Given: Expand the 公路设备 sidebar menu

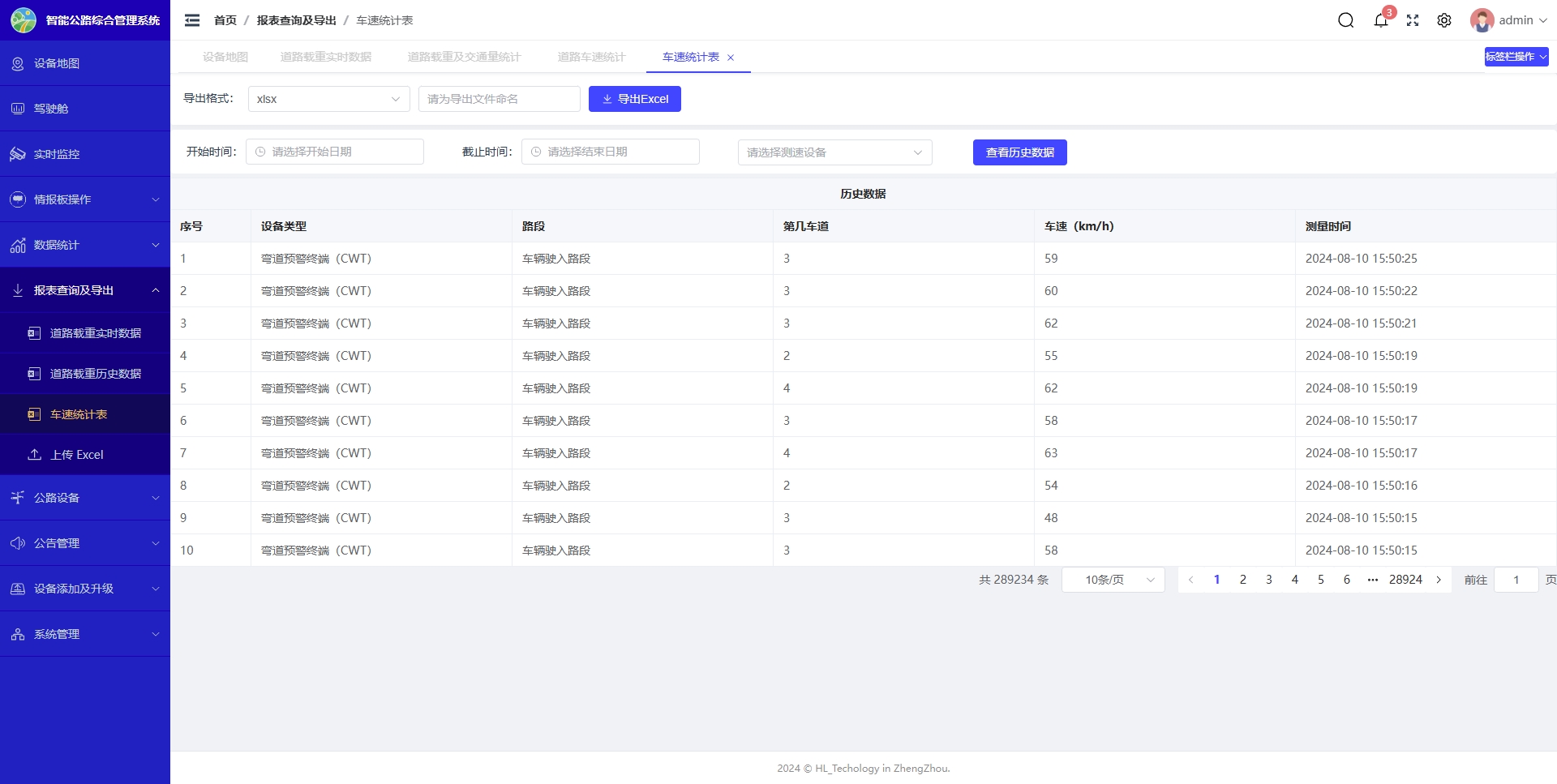Looking at the screenshot, I should pos(85,498).
